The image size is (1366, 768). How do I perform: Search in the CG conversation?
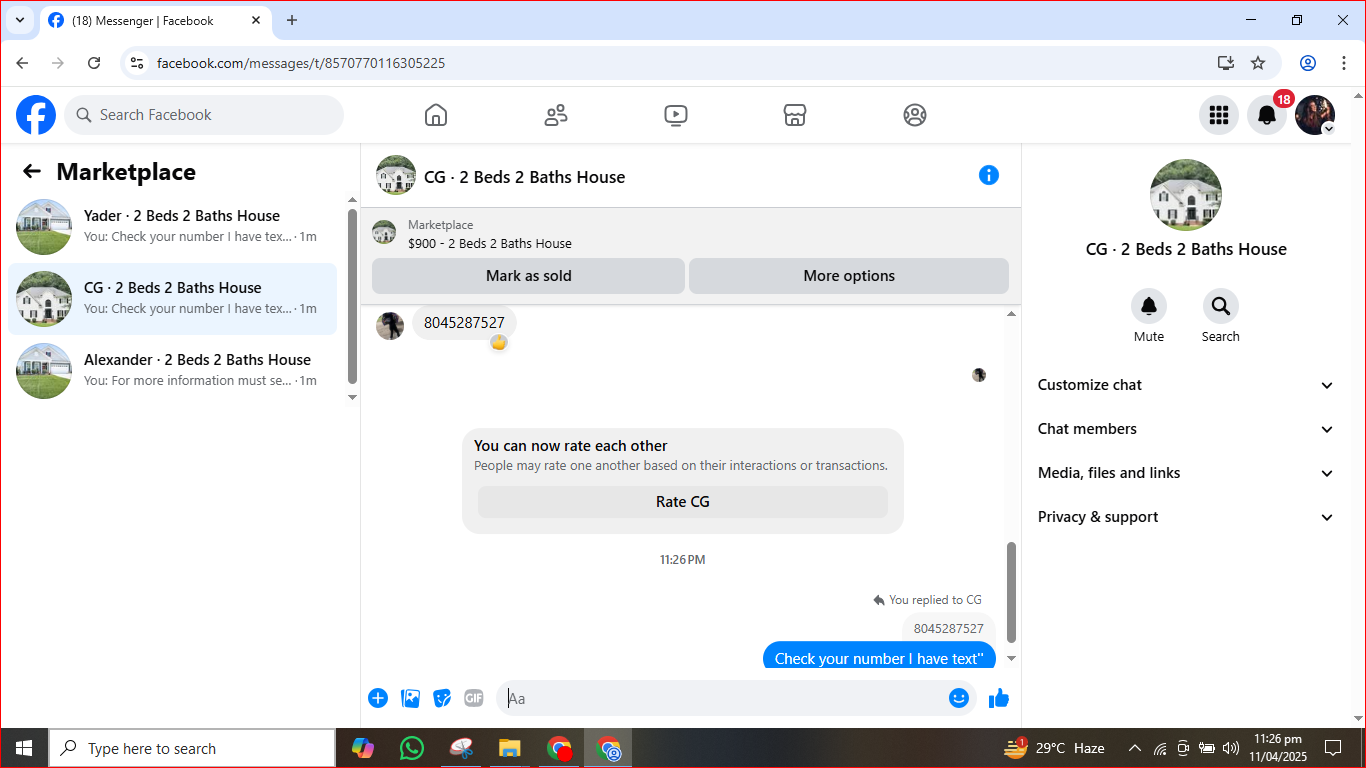point(1221,306)
